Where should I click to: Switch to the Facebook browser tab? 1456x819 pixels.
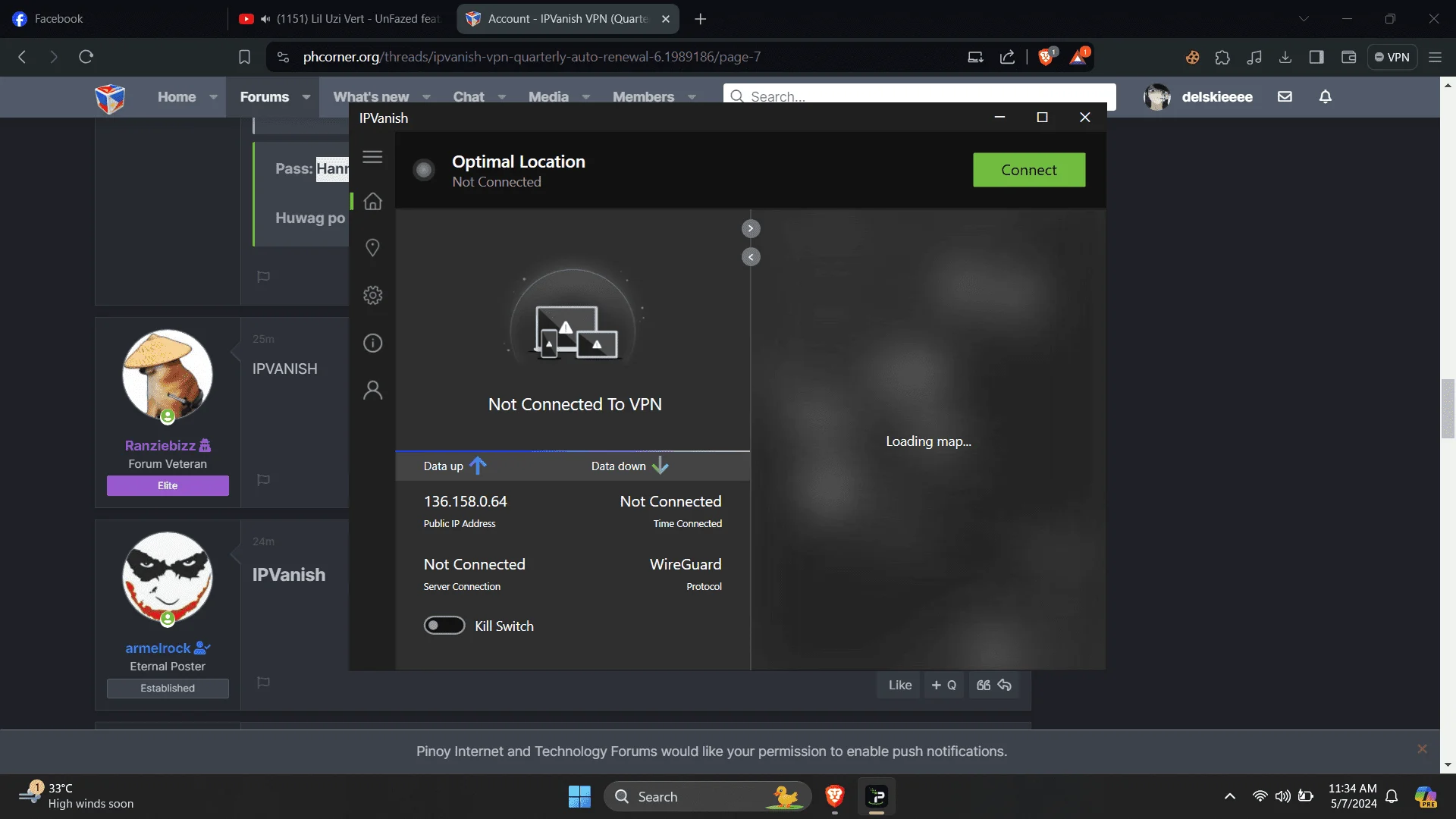pyautogui.click(x=114, y=19)
